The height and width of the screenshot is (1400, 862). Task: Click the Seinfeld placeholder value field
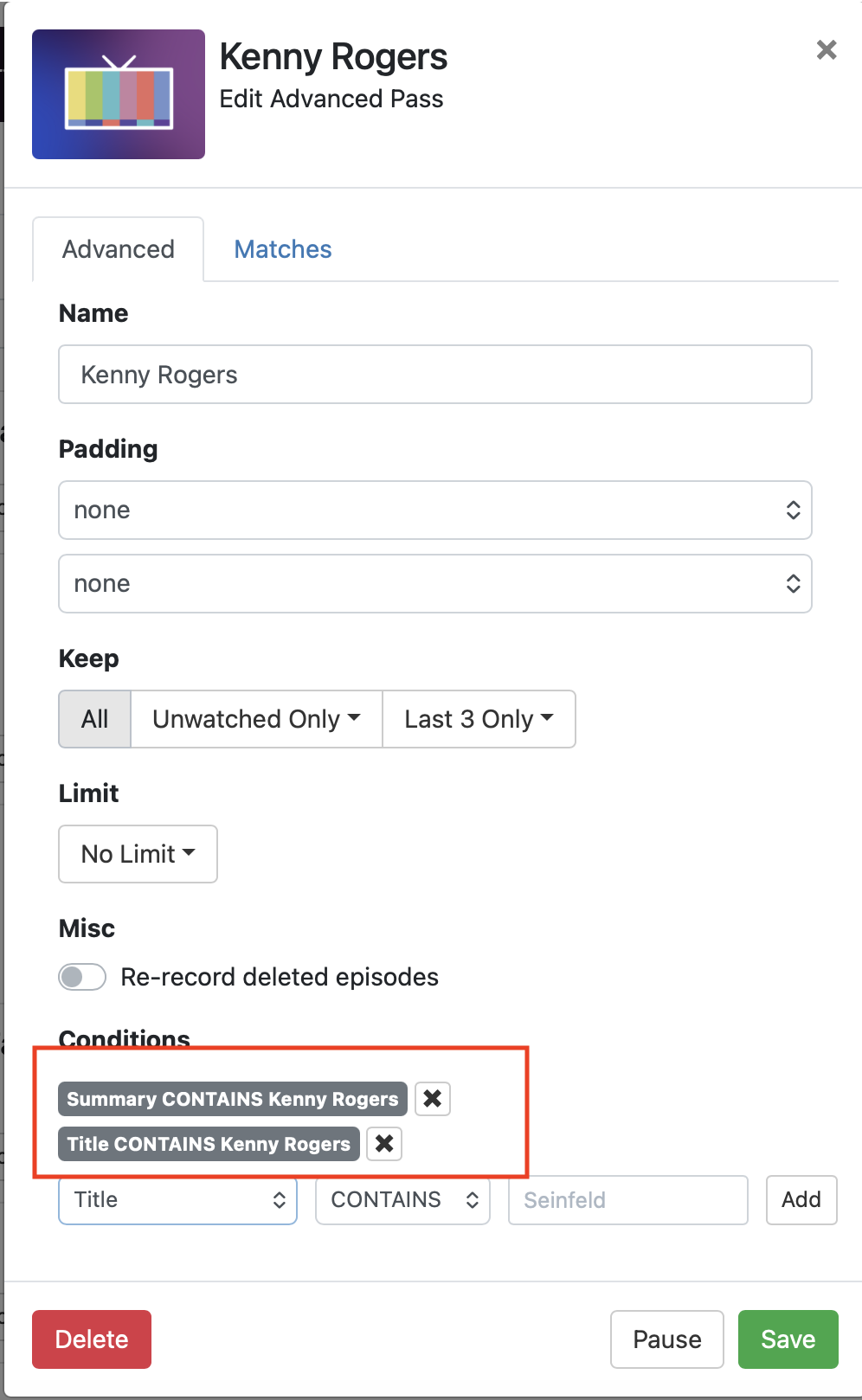point(627,1200)
